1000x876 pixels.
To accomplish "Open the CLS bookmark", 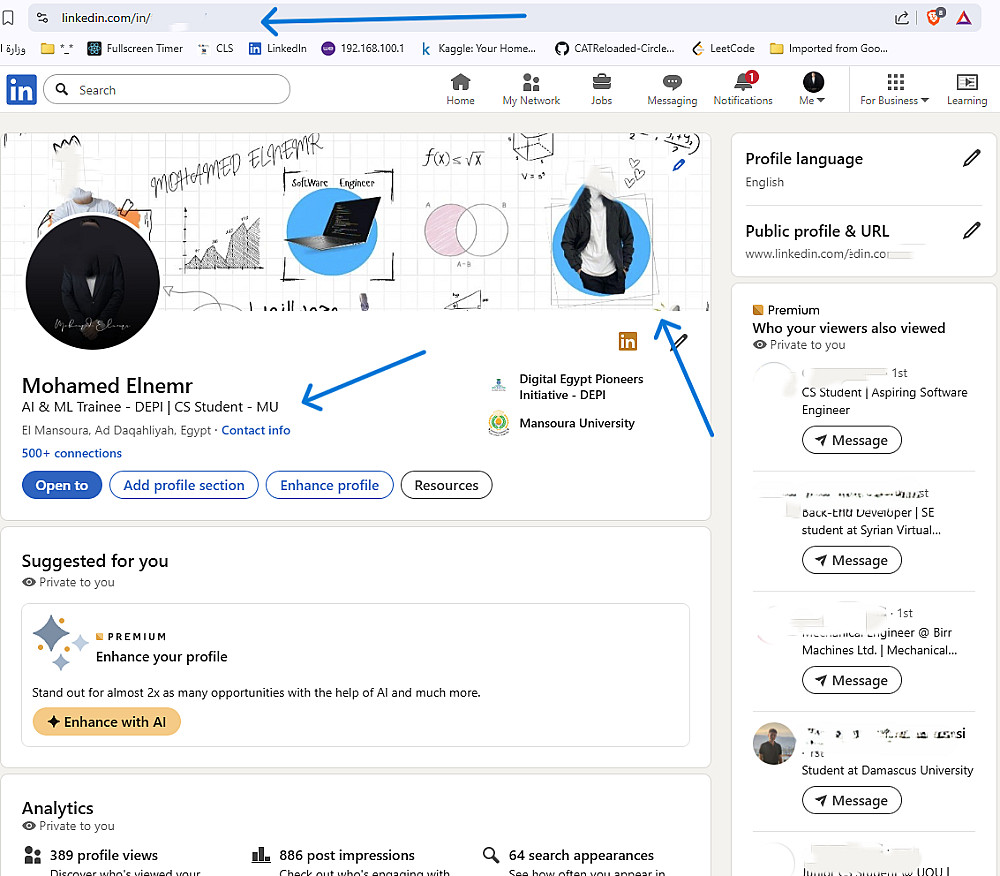I will click(216, 48).
